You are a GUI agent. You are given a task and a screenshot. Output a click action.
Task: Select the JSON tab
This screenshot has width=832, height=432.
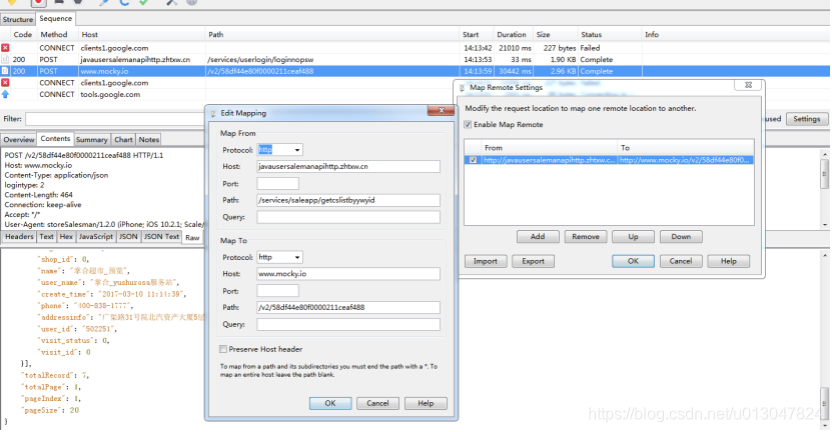point(128,237)
